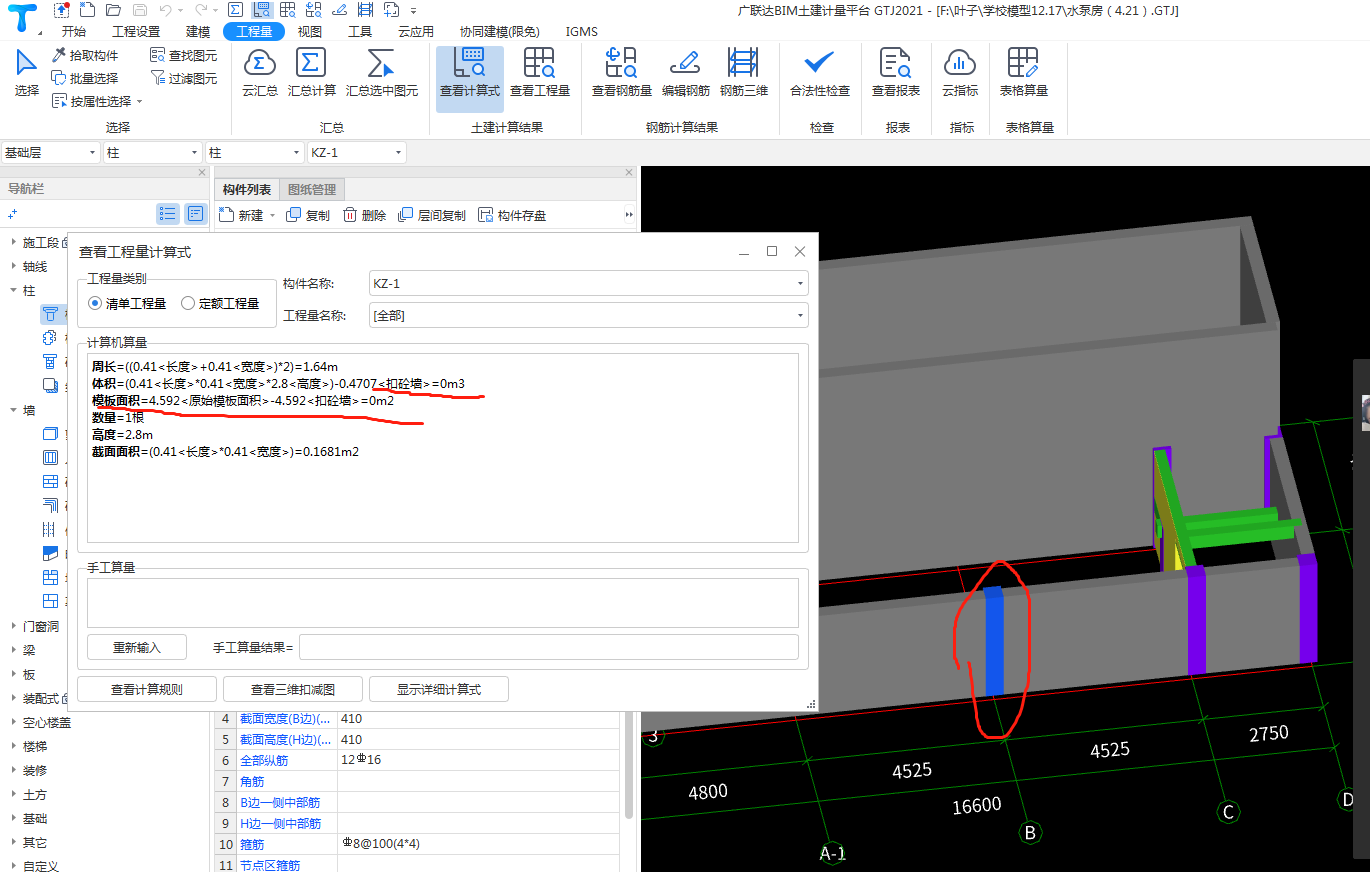Click 手工算量结果 input field
This screenshot has width=1370, height=872.
tap(549, 647)
